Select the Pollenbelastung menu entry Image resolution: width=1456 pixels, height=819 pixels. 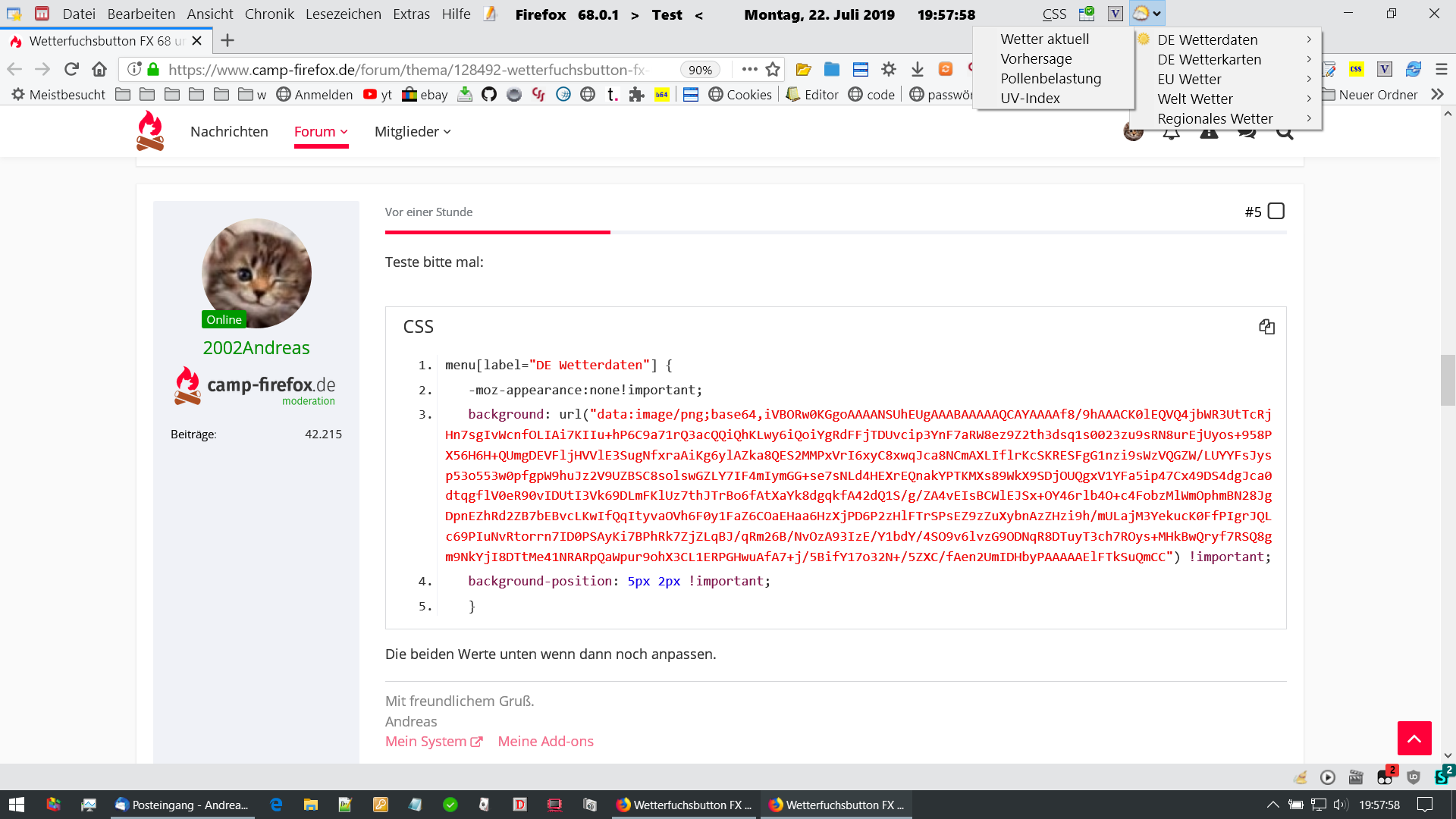coord(1050,79)
